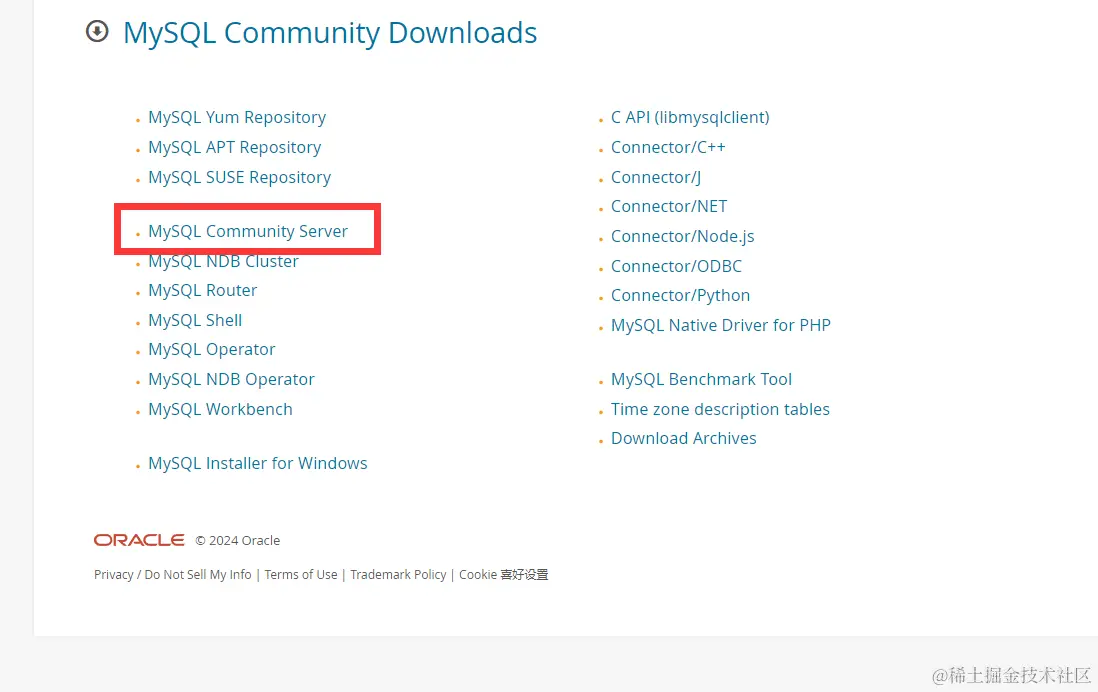Go to Connector/ODBC downloads
1098x692 pixels.
coord(676,266)
